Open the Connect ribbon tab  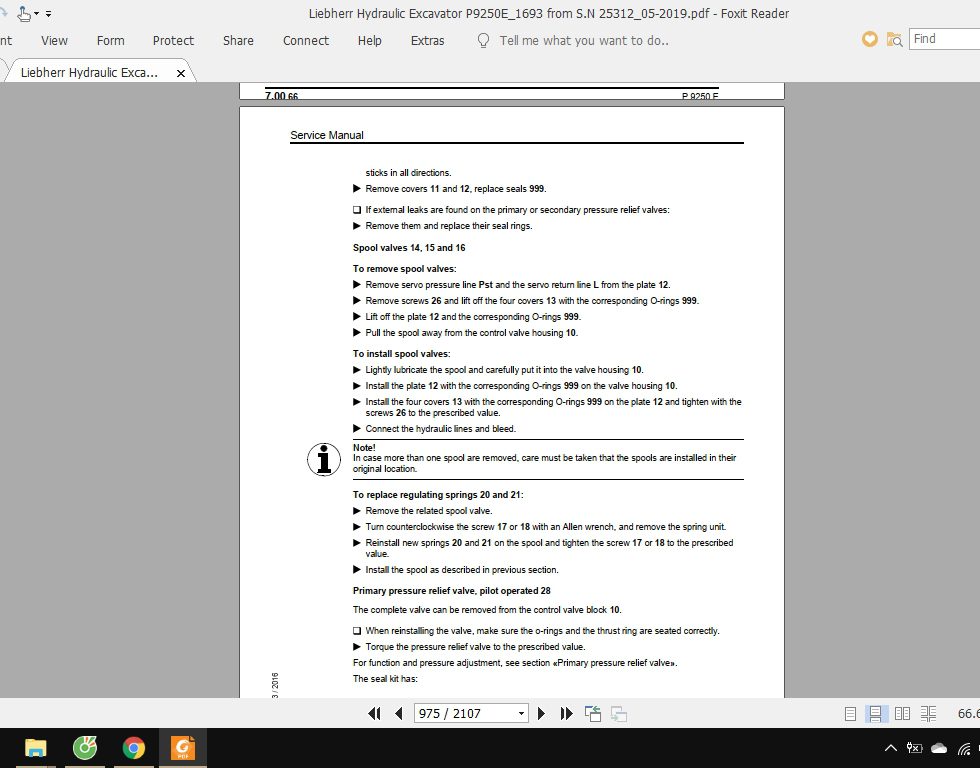coord(306,41)
